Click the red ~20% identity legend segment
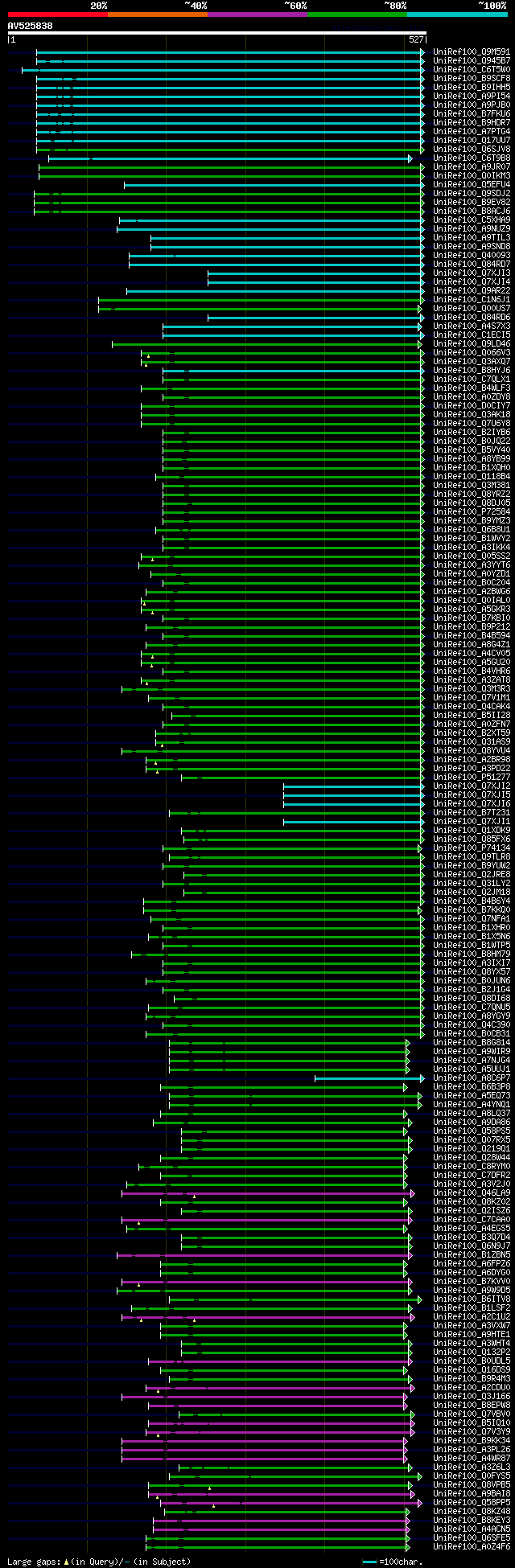 pos(57,14)
